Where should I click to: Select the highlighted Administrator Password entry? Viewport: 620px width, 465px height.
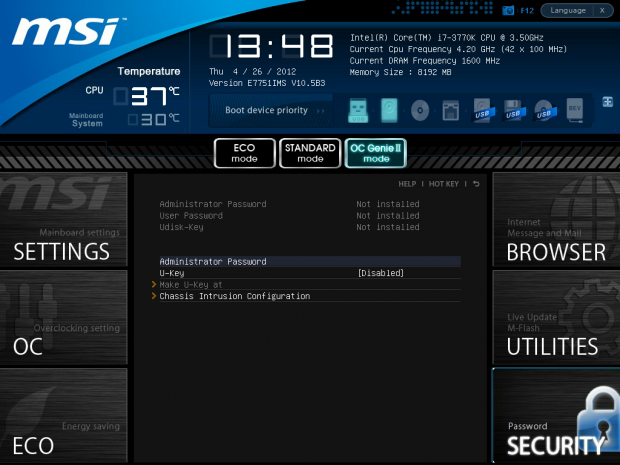point(310,261)
